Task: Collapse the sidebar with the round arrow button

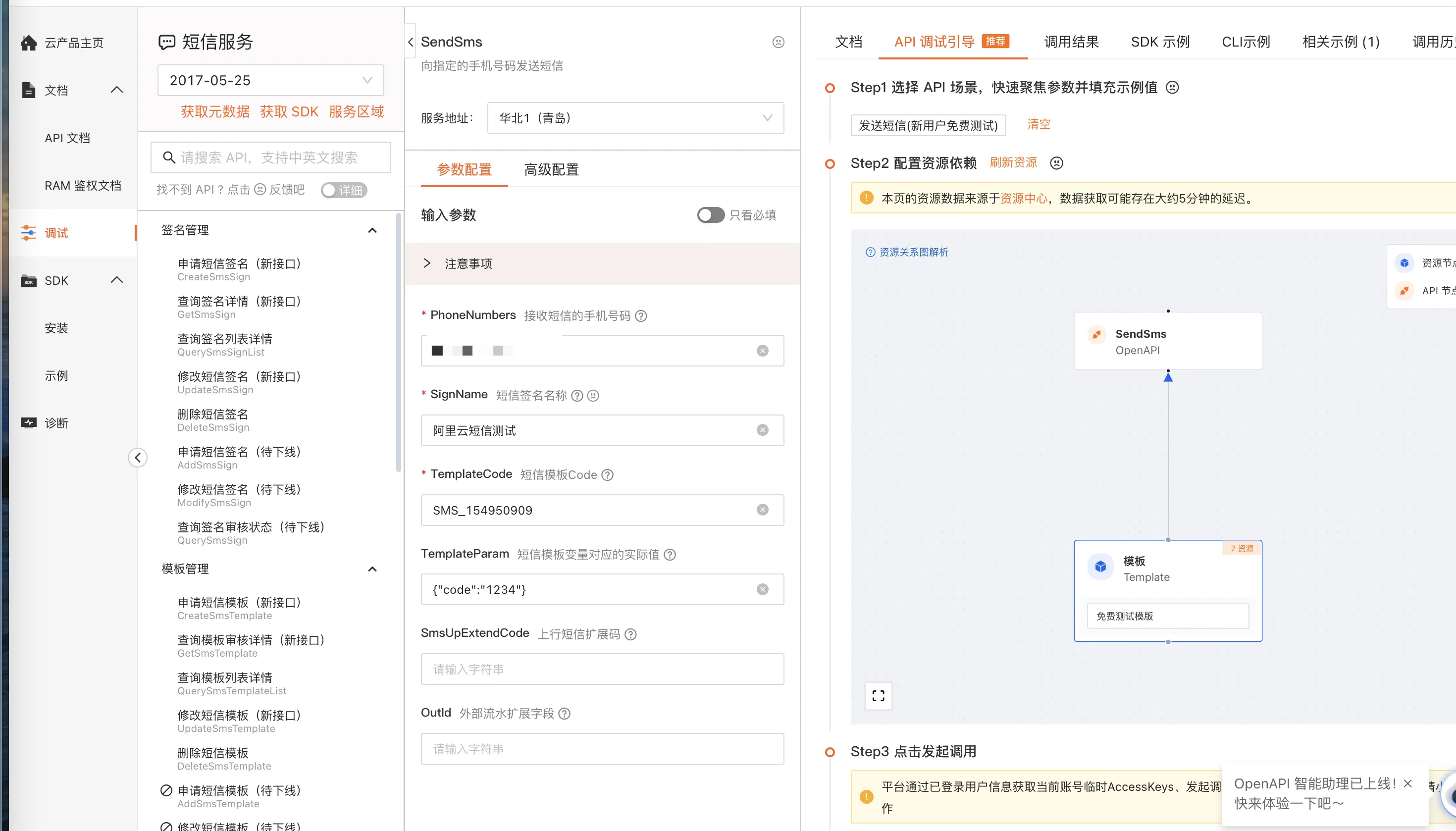Action: click(138, 457)
